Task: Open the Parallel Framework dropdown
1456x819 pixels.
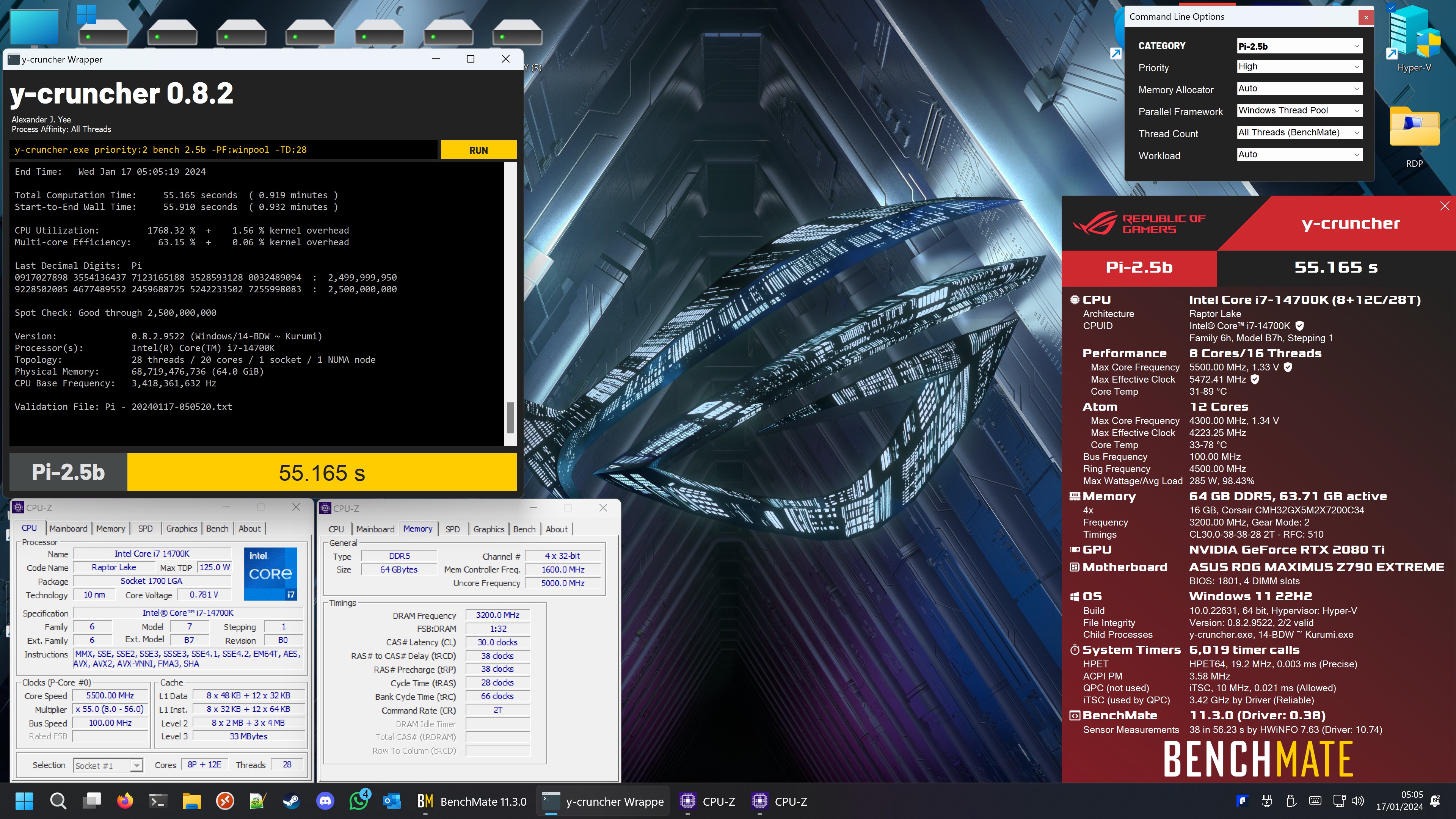Action: [x=1299, y=111]
